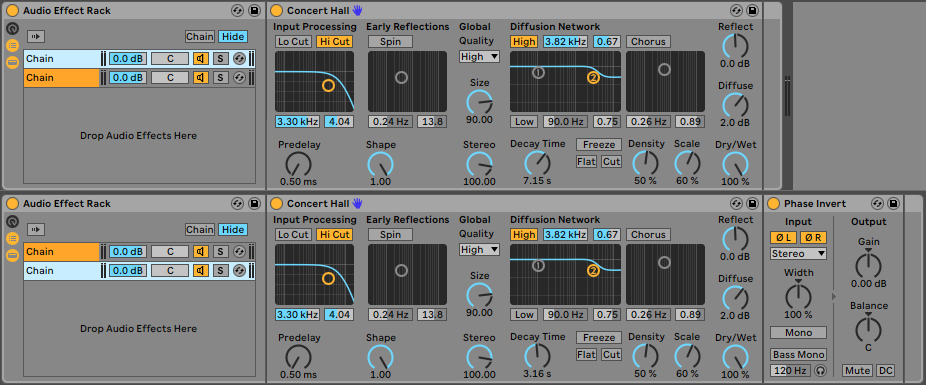Deactivate the upper Concert Hall device
The image size is (926, 385).
(x=276, y=11)
